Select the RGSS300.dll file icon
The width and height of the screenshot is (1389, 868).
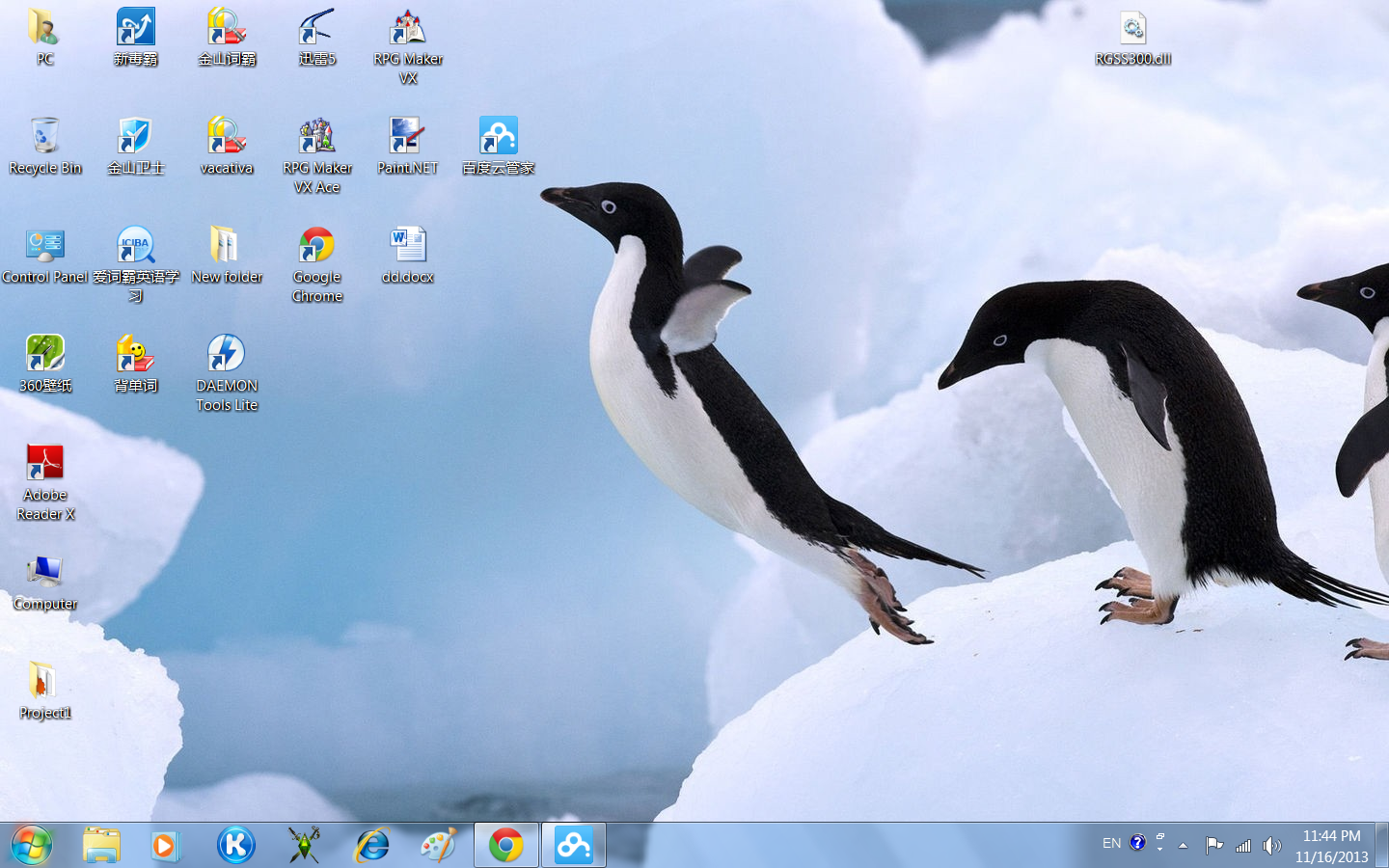coord(1133,38)
